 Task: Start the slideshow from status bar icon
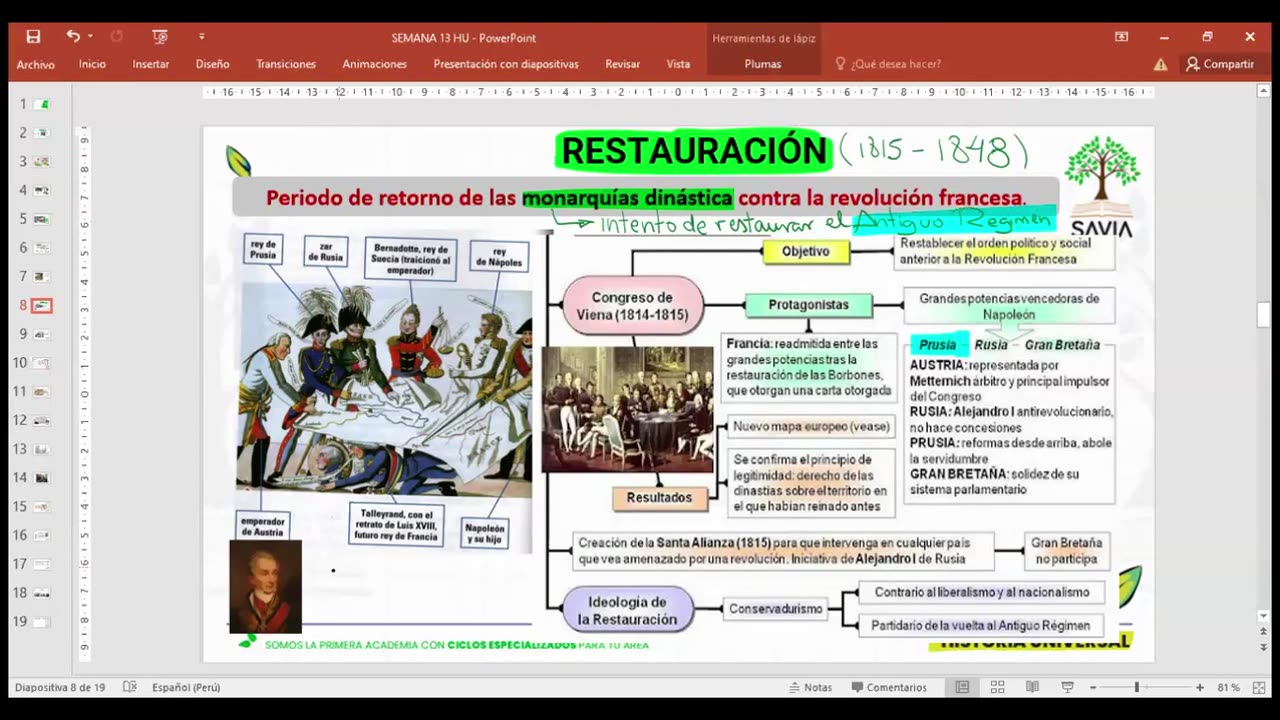(x=1067, y=688)
